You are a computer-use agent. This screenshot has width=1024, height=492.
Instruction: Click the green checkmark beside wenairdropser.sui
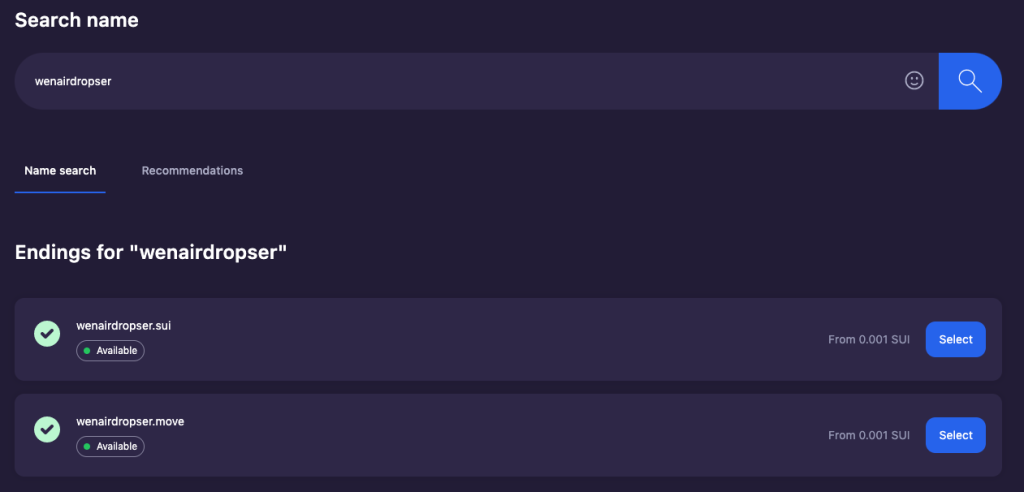coord(47,333)
